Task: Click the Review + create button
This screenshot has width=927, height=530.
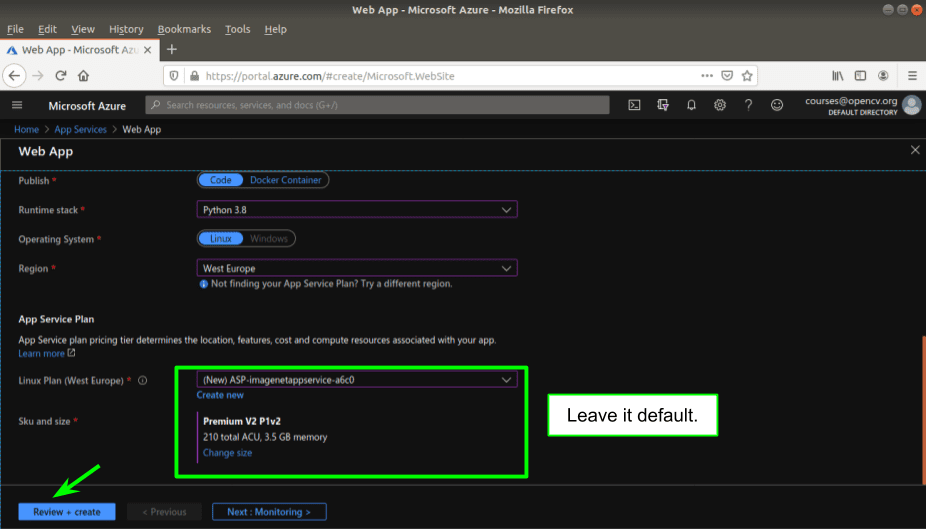Action: tap(67, 512)
